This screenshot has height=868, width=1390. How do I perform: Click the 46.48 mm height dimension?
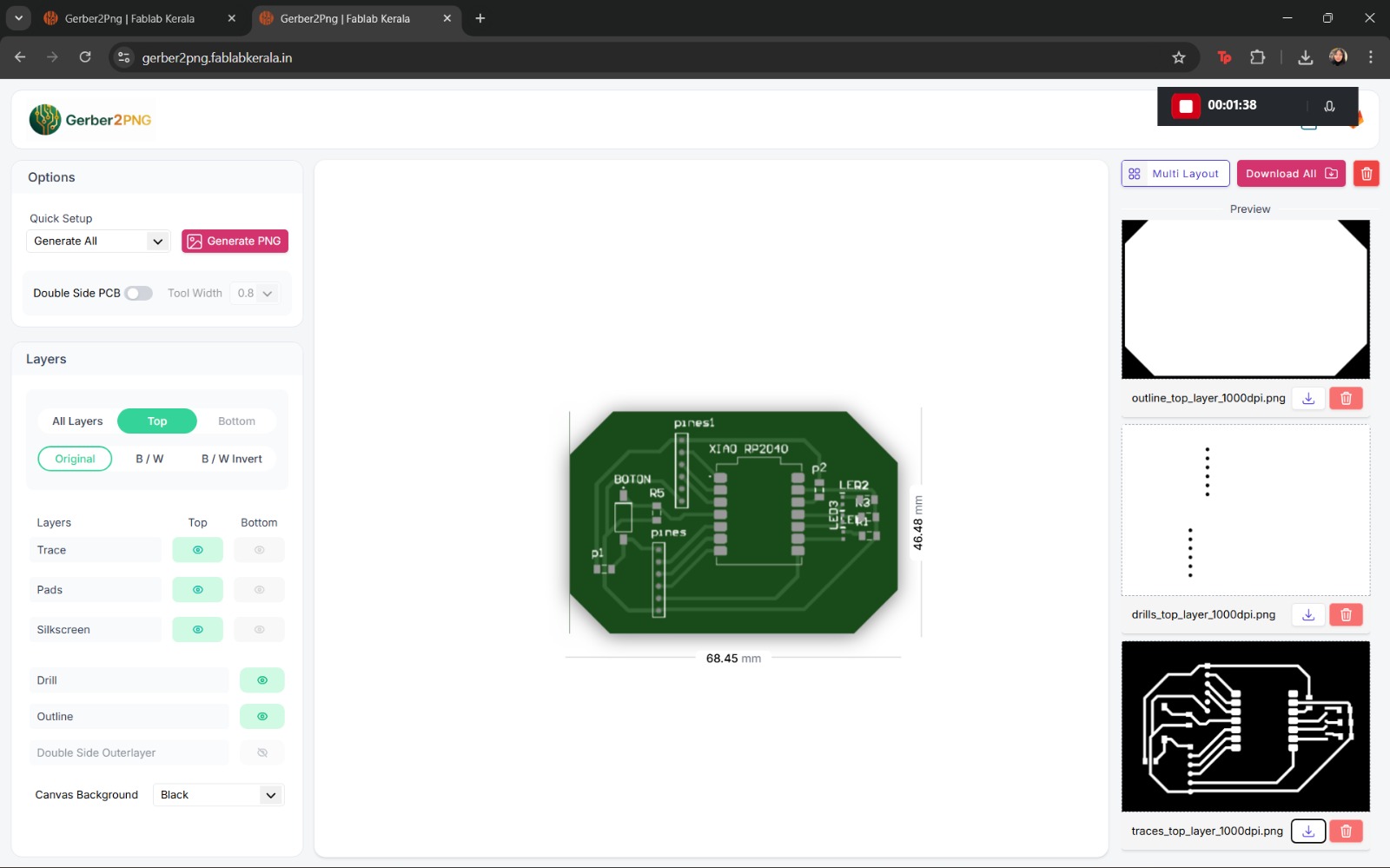[x=918, y=522]
